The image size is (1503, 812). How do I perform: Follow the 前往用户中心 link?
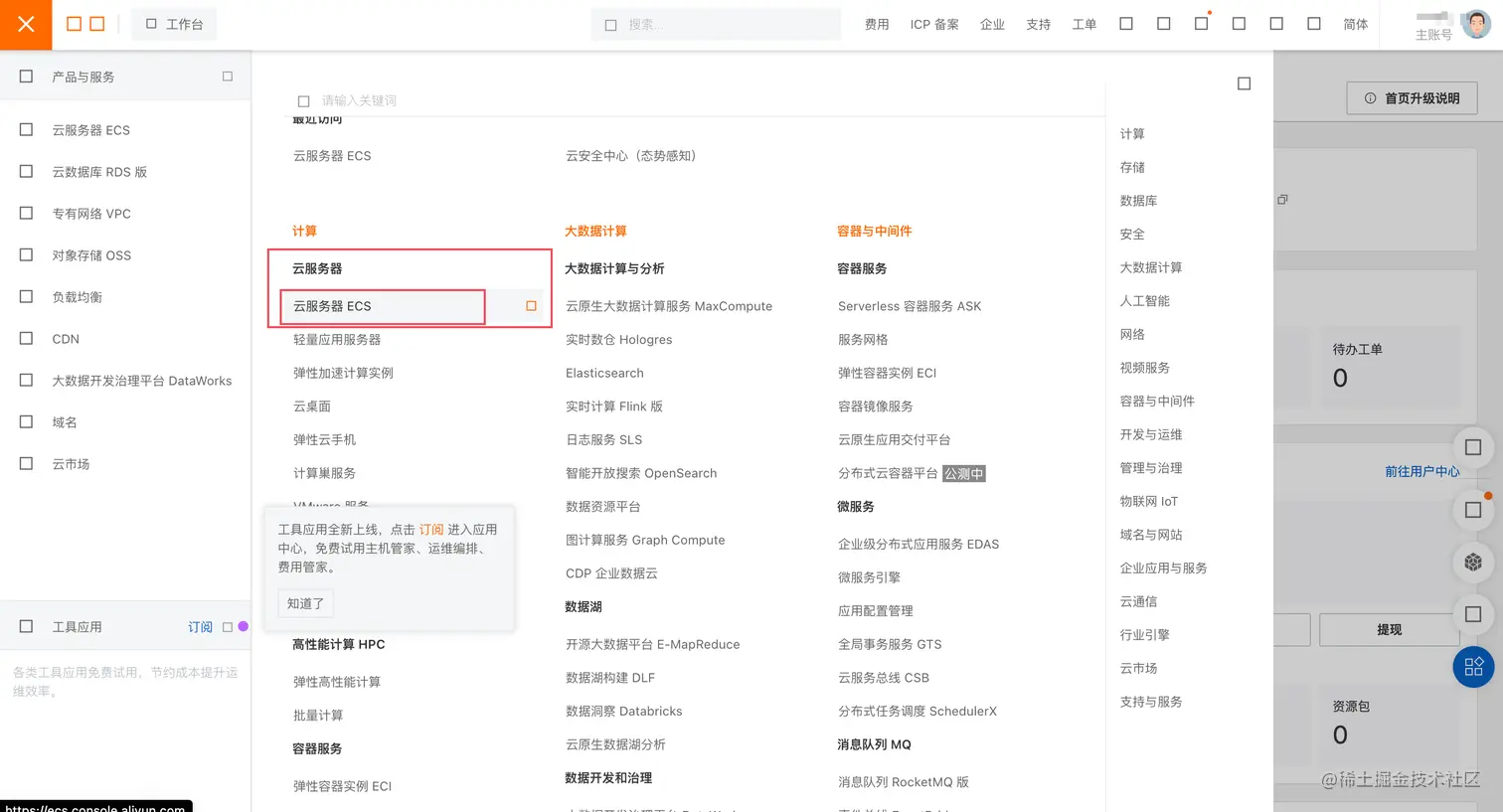1422,471
